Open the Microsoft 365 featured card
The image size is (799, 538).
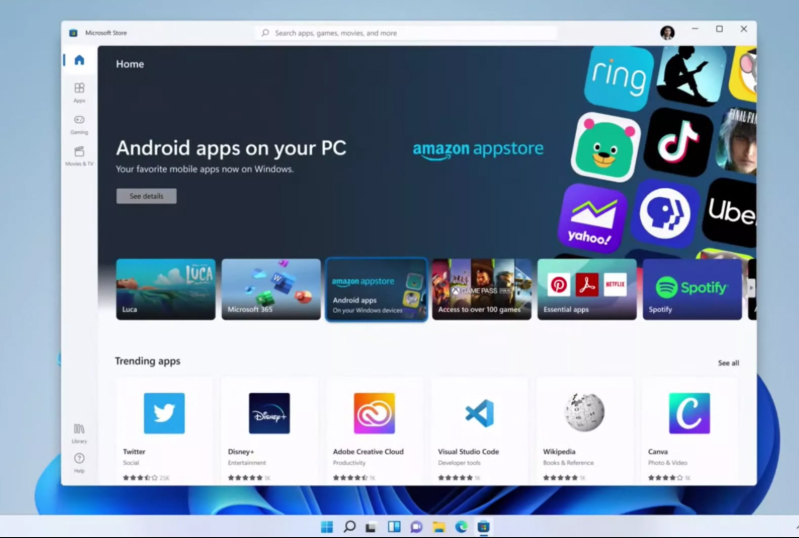click(x=271, y=289)
